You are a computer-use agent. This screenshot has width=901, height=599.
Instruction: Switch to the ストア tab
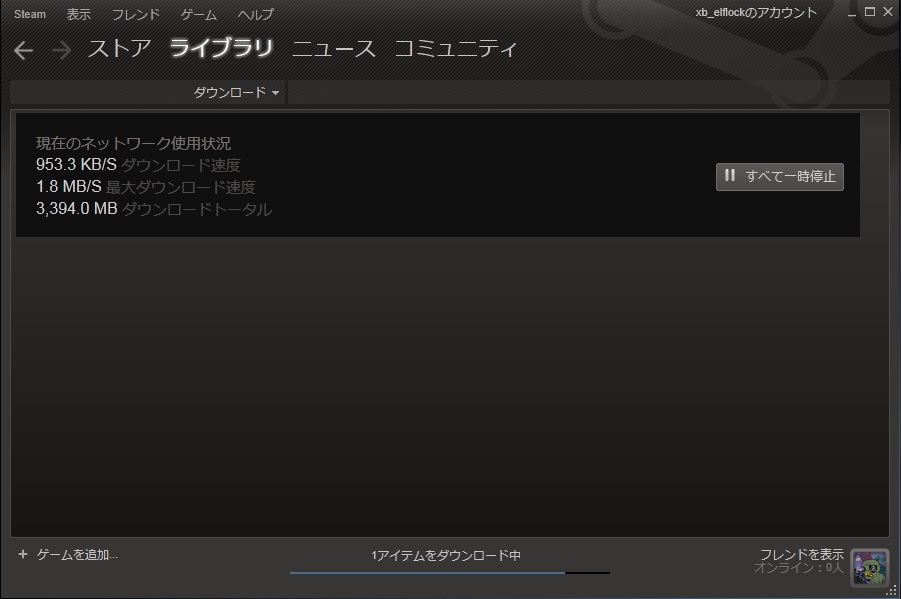[x=120, y=49]
